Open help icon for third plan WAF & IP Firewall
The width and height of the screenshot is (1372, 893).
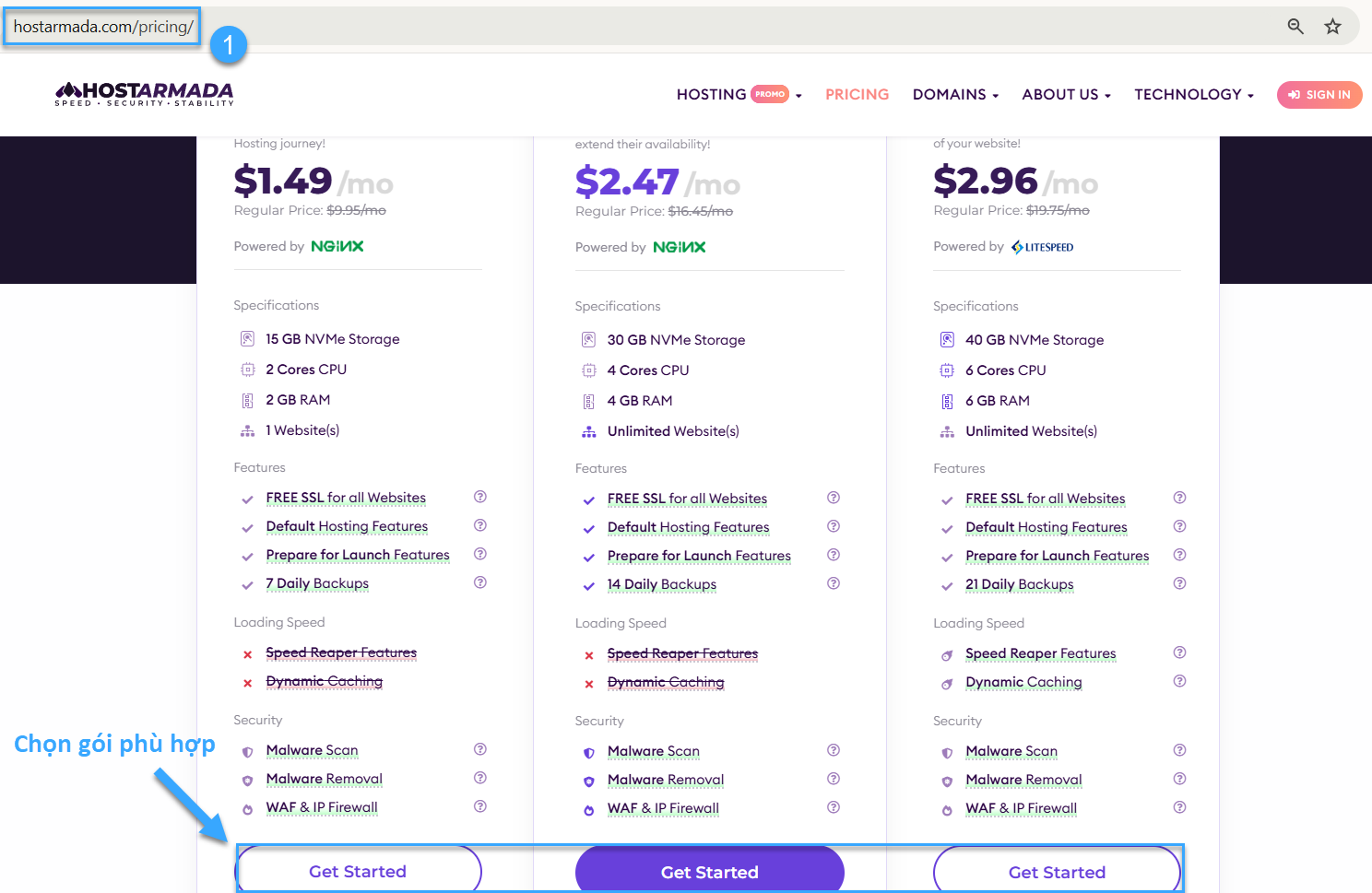pyautogui.click(x=1179, y=807)
